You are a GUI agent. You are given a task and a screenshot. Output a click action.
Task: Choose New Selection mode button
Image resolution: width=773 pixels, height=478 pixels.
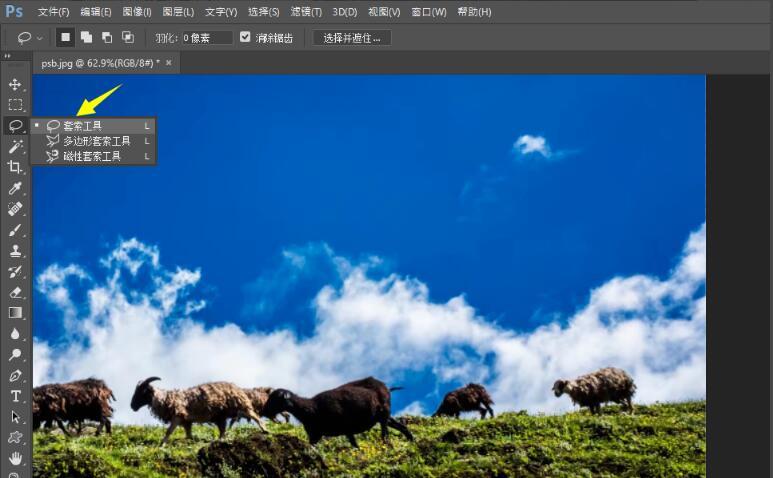(65, 37)
